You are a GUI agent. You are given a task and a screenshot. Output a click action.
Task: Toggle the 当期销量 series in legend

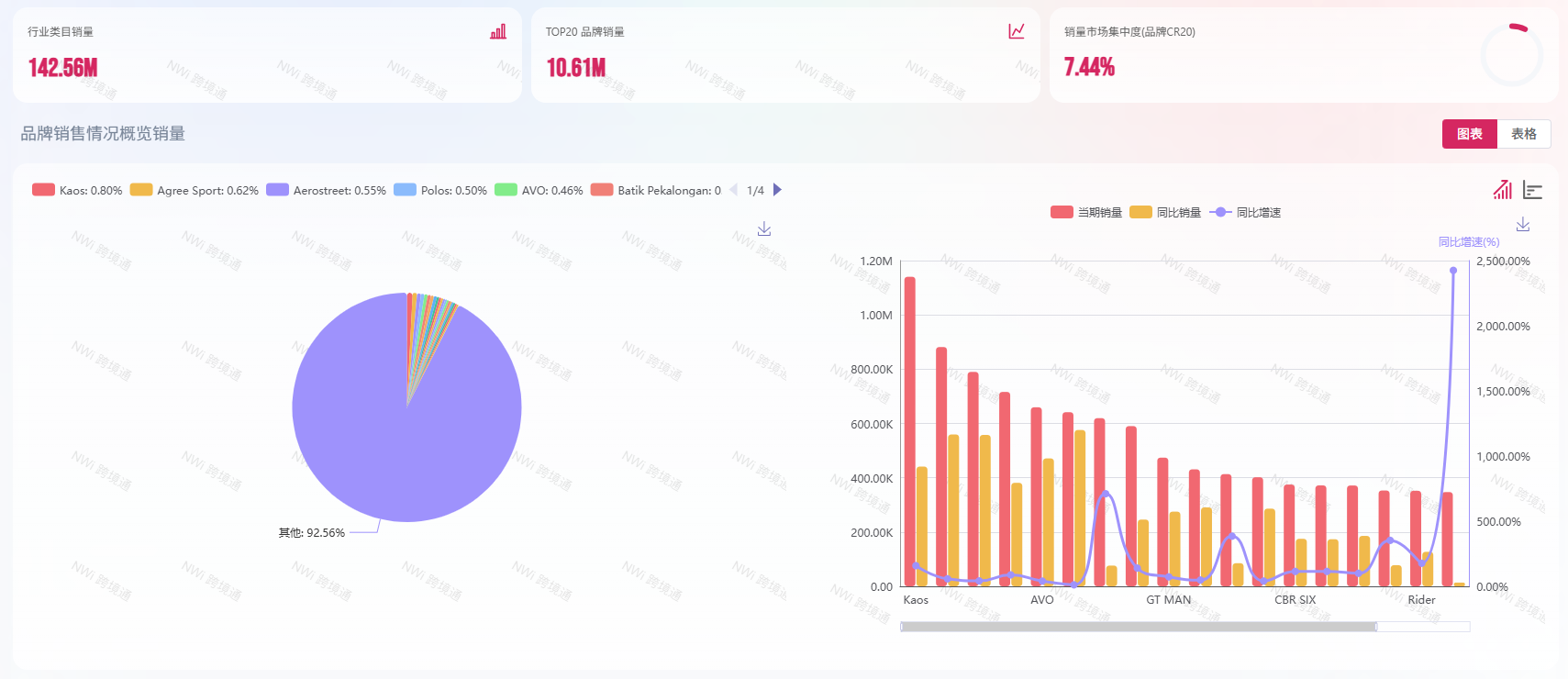click(x=1086, y=212)
